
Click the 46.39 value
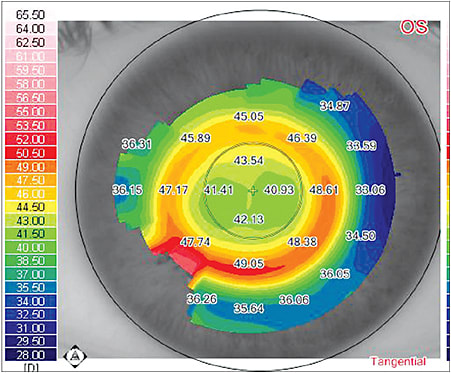(302, 138)
